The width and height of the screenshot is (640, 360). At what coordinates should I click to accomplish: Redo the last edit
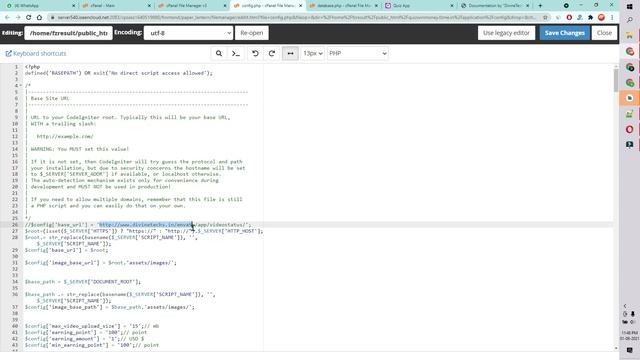coord(272,53)
